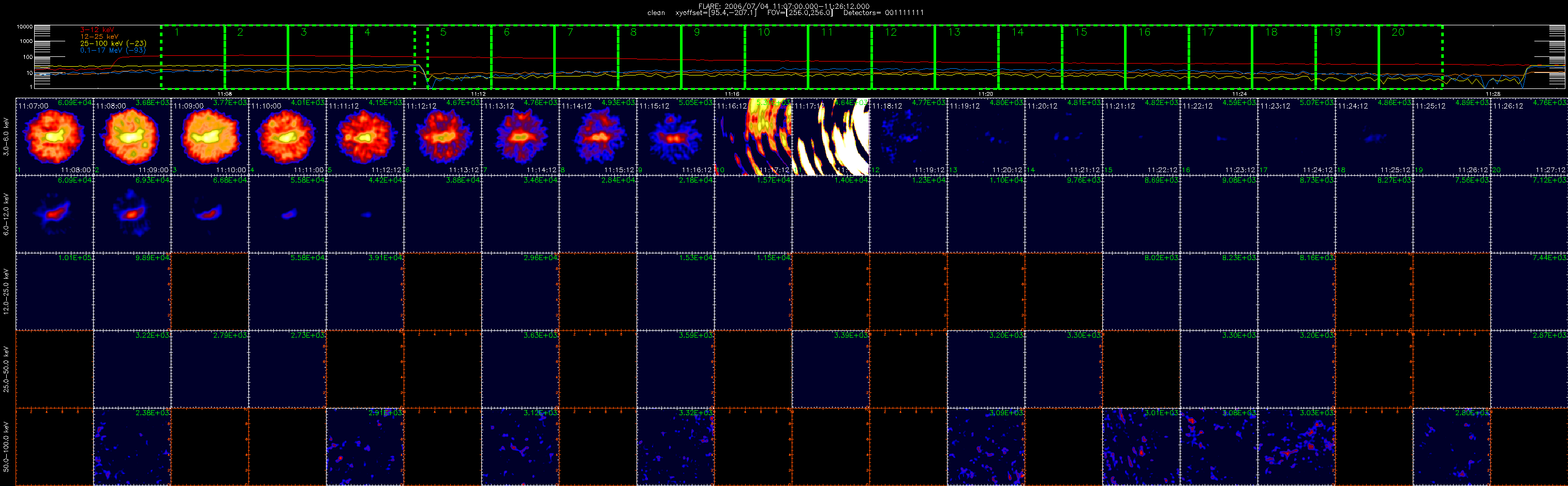Click the red 3-12 keV legend entry

97,30
